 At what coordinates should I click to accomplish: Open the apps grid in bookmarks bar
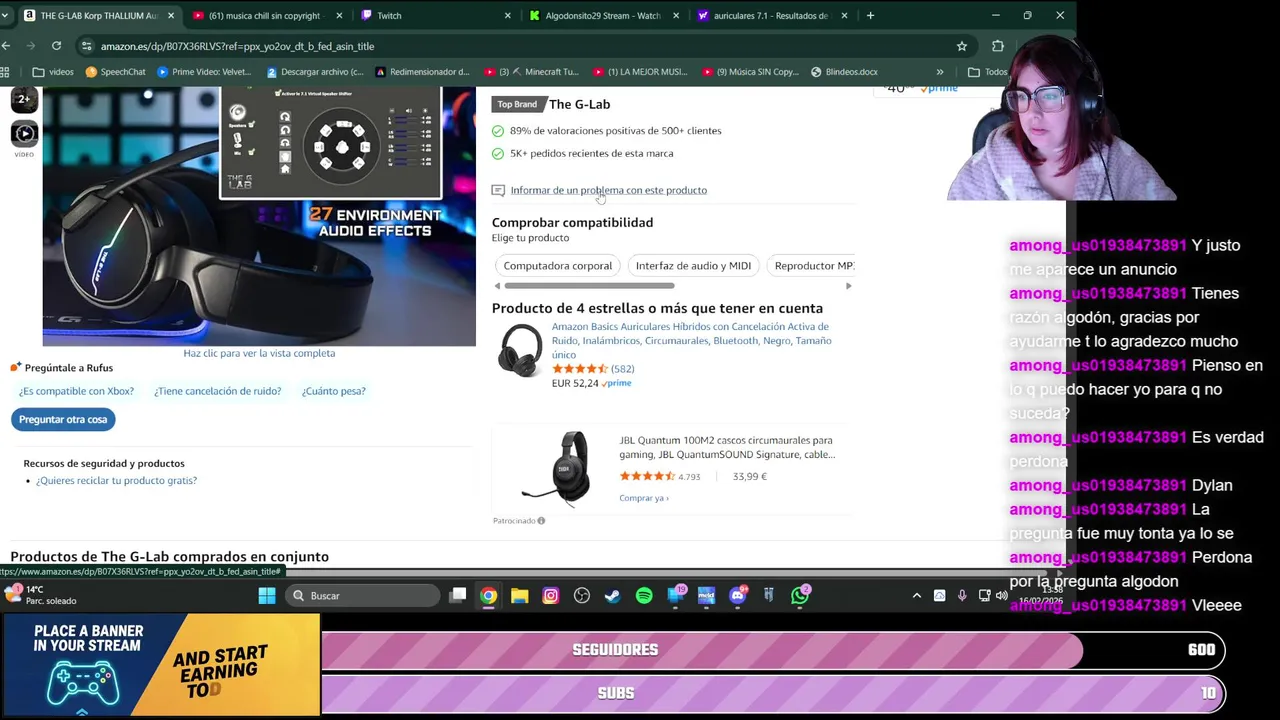coord(5,72)
